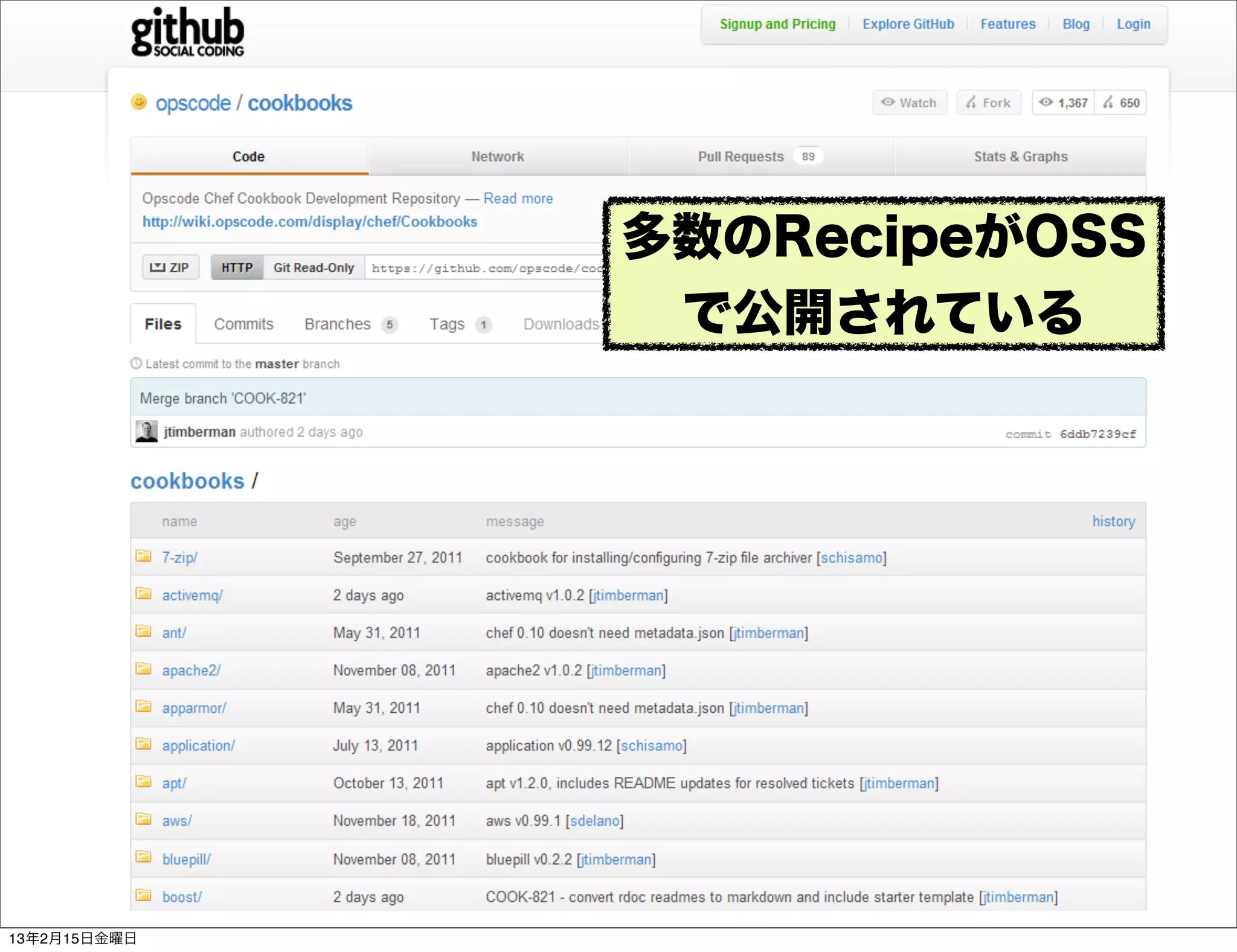Open the activemq/ directory

point(192,596)
